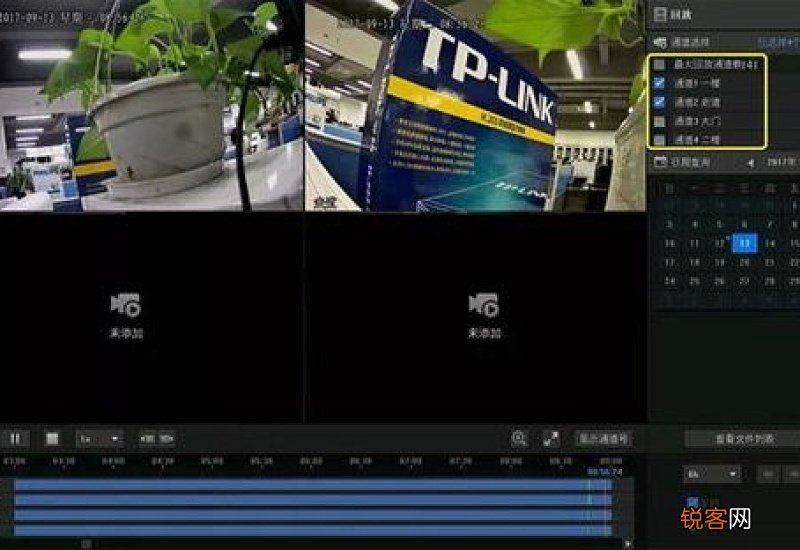
Task: Uncheck the 通道1 checkbox
Action: [659, 83]
